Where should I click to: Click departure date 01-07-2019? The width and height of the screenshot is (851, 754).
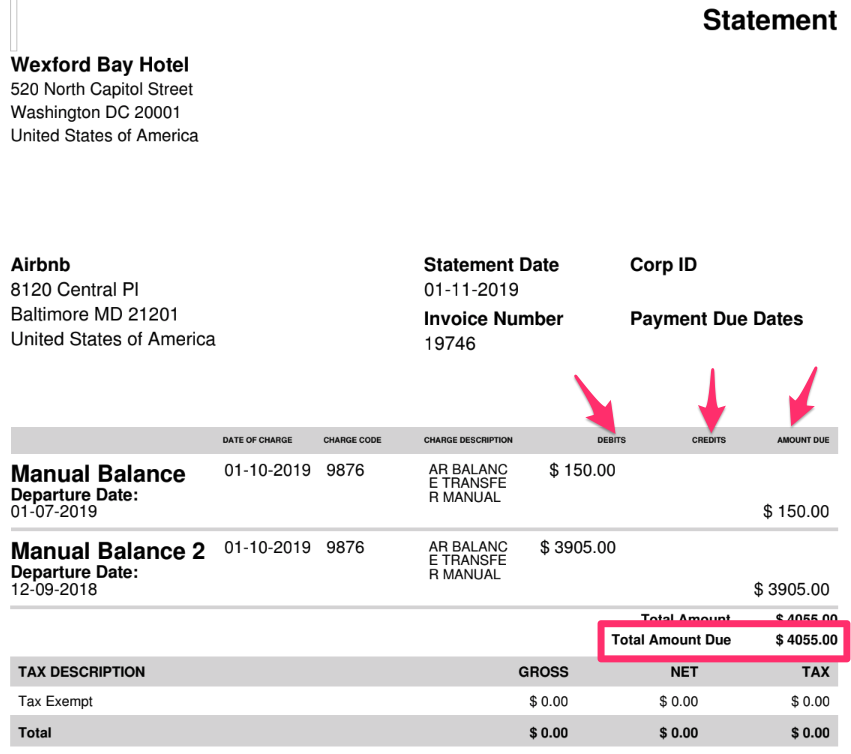54,511
